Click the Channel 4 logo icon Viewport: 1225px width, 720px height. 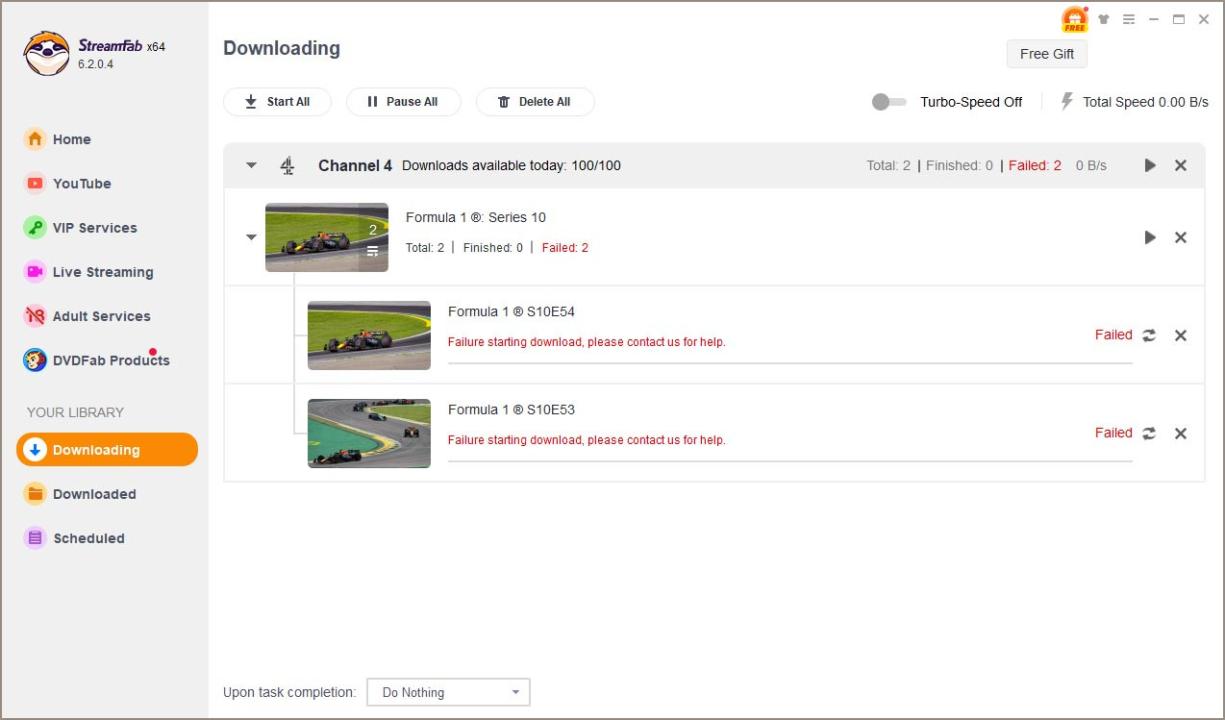288,166
